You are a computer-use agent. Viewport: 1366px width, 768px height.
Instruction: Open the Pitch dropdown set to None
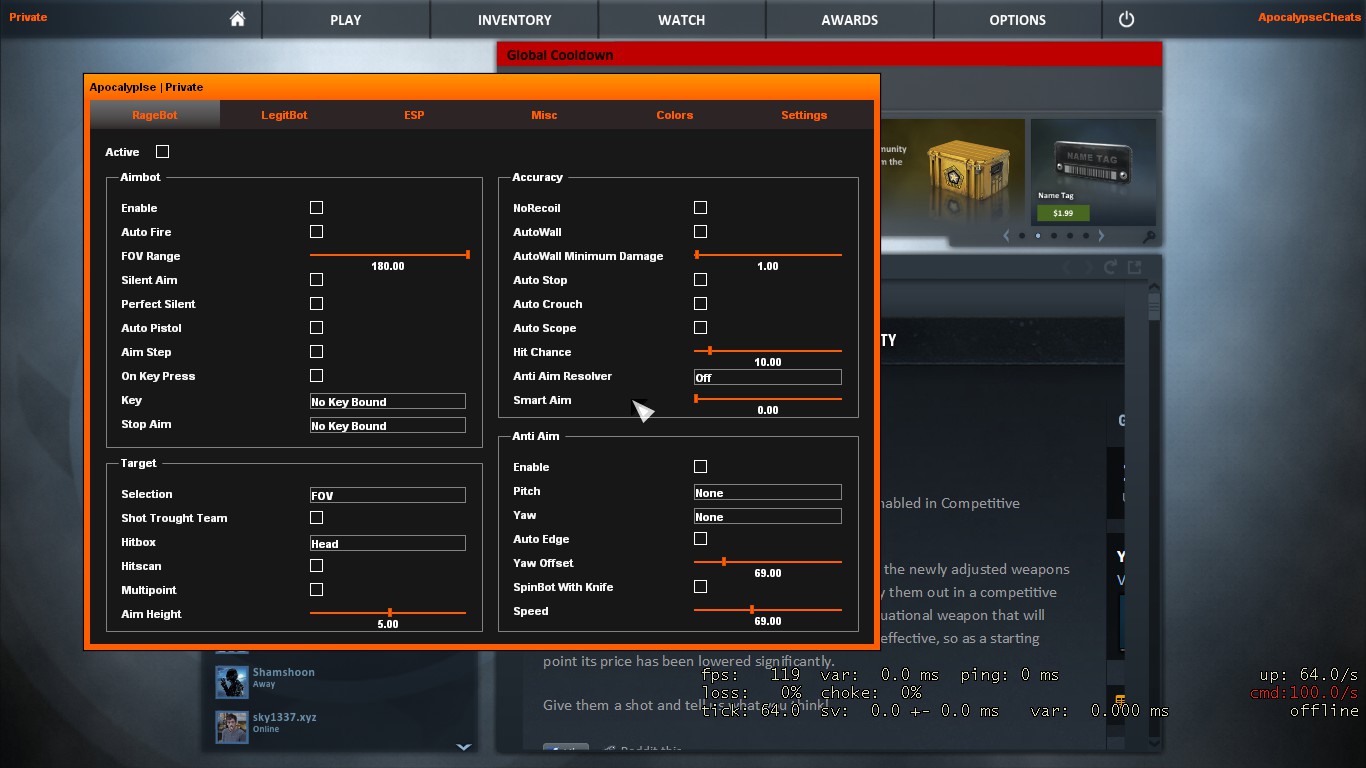pos(767,492)
